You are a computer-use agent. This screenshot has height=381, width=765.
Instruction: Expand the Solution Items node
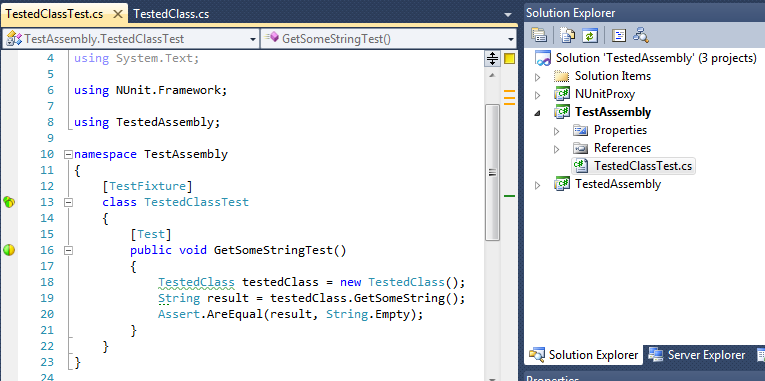coord(538,77)
